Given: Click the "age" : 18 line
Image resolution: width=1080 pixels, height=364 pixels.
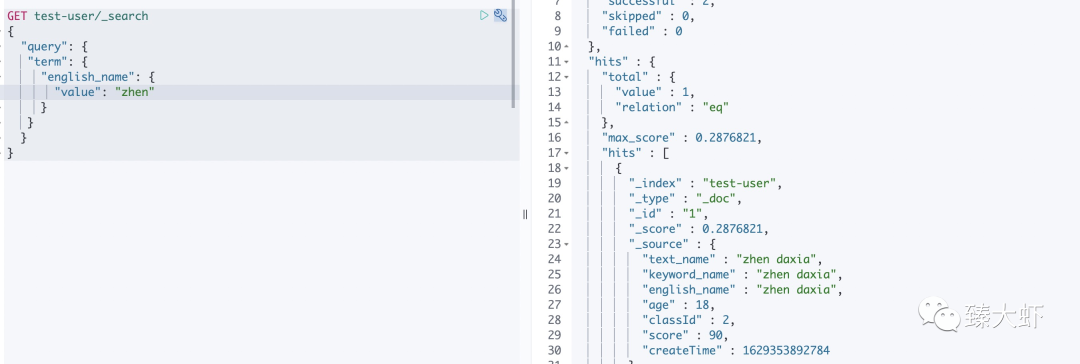Looking at the screenshot, I should (678, 304).
